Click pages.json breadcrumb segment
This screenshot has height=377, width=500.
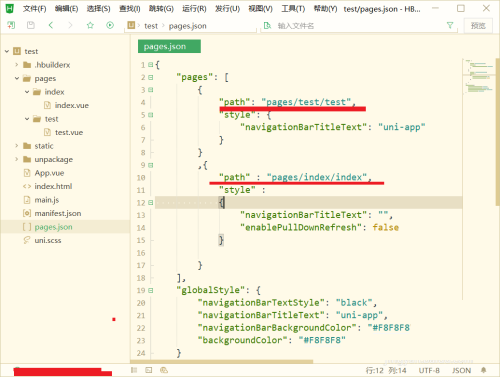point(187,26)
